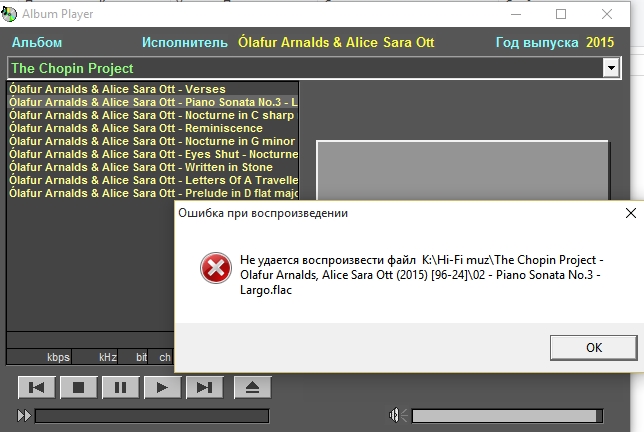The image size is (644, 432).
Task: Click the album name The Chopin Project
Action: [72, 68]
